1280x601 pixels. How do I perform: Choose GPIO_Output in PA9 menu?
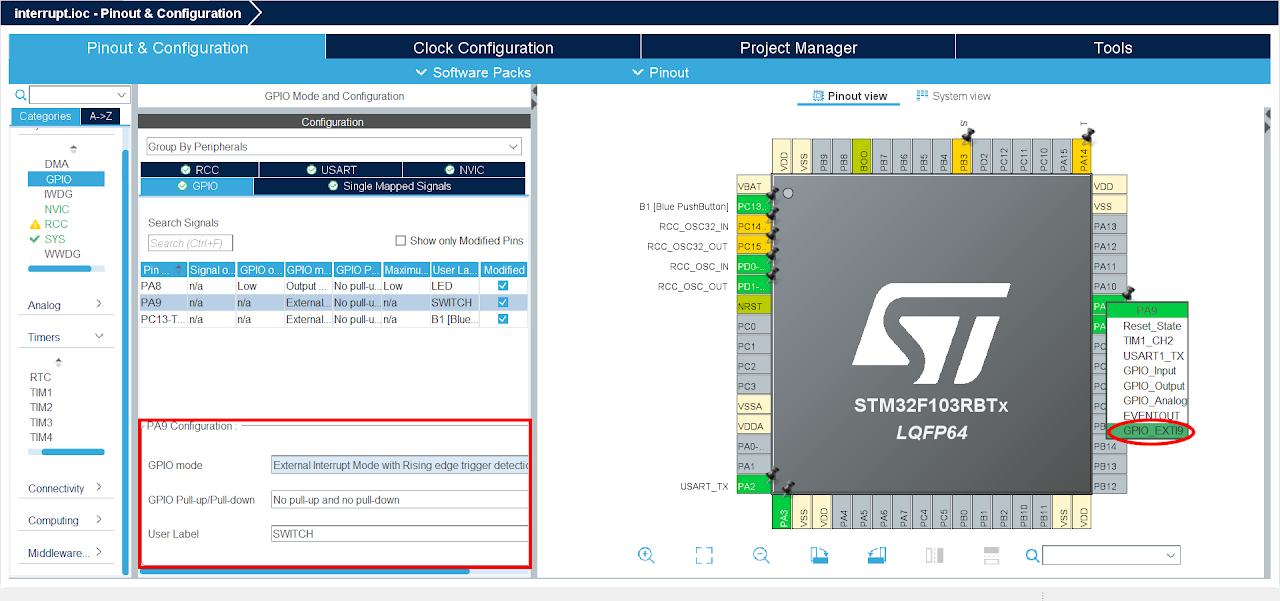coord(1153,386)
